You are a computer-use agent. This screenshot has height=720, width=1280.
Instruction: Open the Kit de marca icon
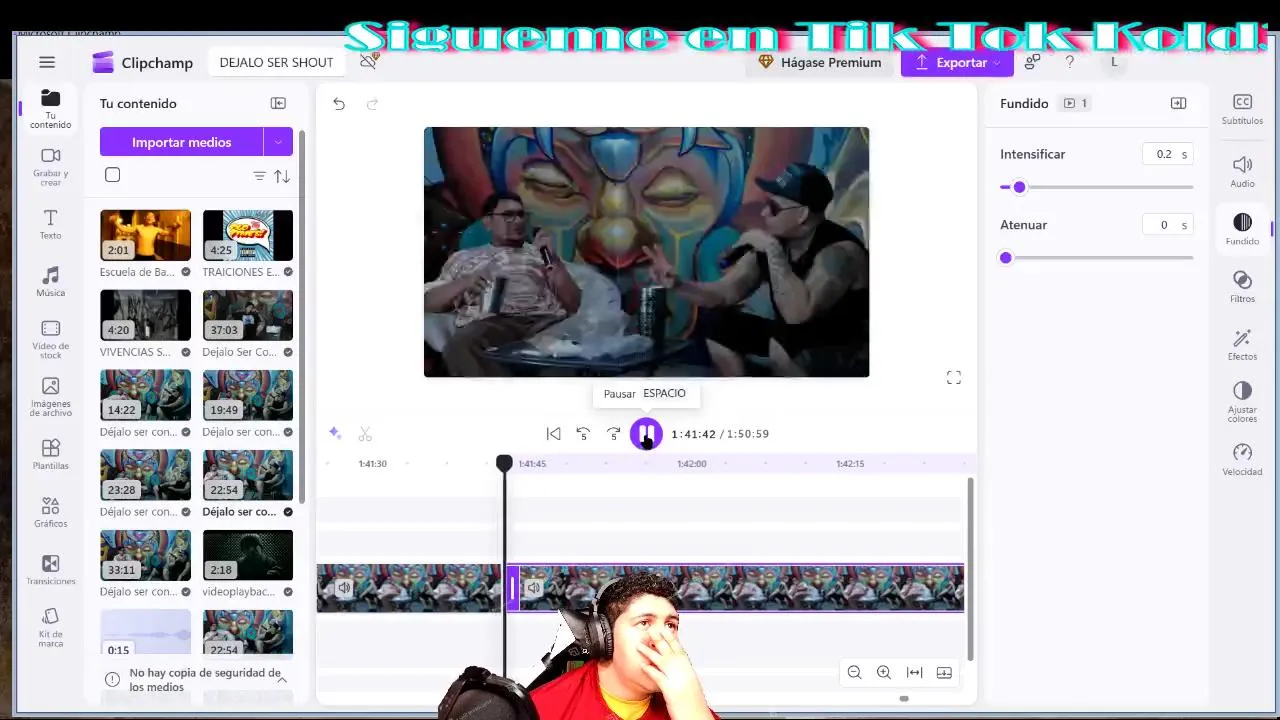(x=50, y=627)
